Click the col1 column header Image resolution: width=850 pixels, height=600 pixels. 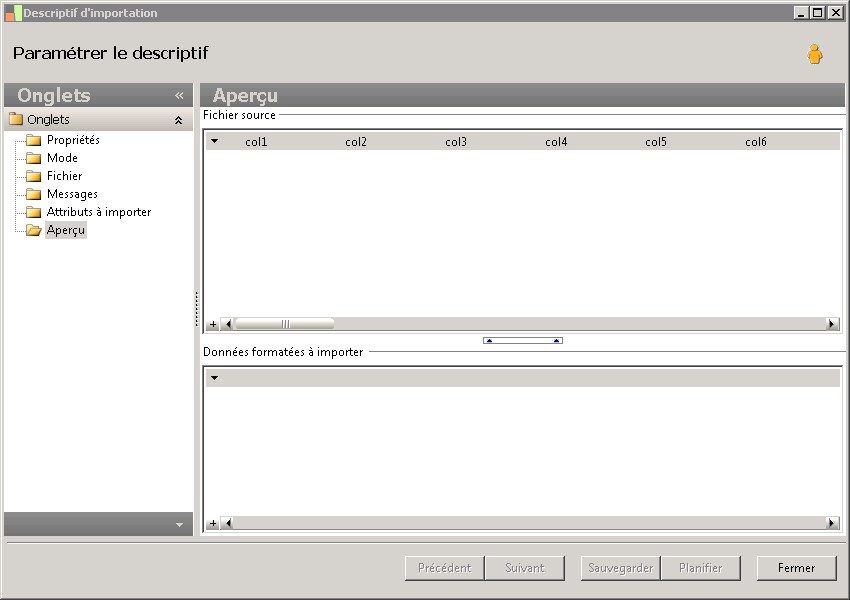click(256, 141)
